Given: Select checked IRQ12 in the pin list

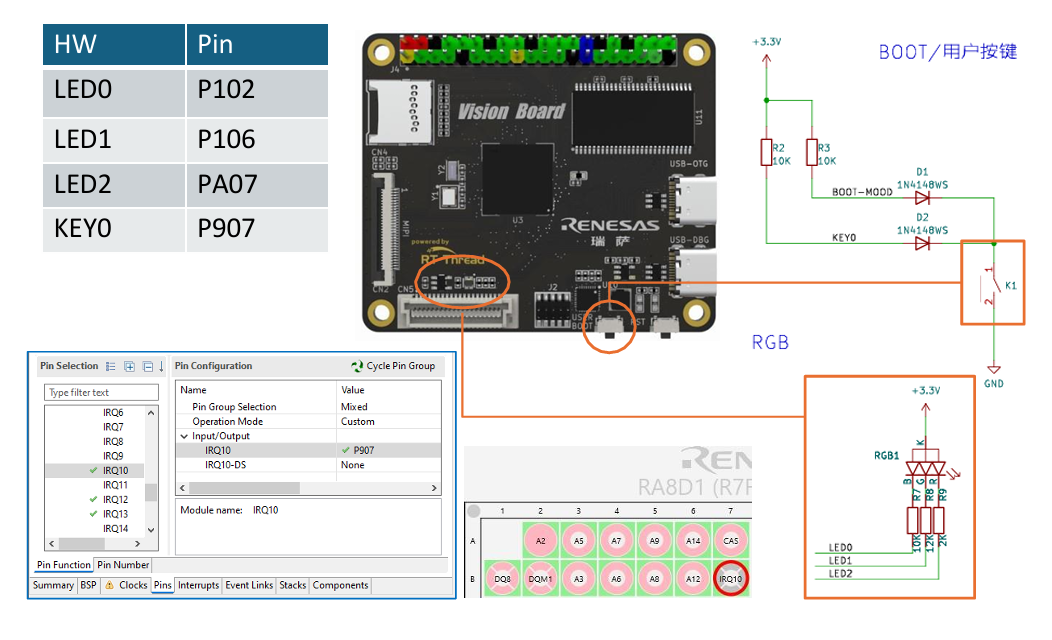Looking at the screenshot, I should point(115,500).
